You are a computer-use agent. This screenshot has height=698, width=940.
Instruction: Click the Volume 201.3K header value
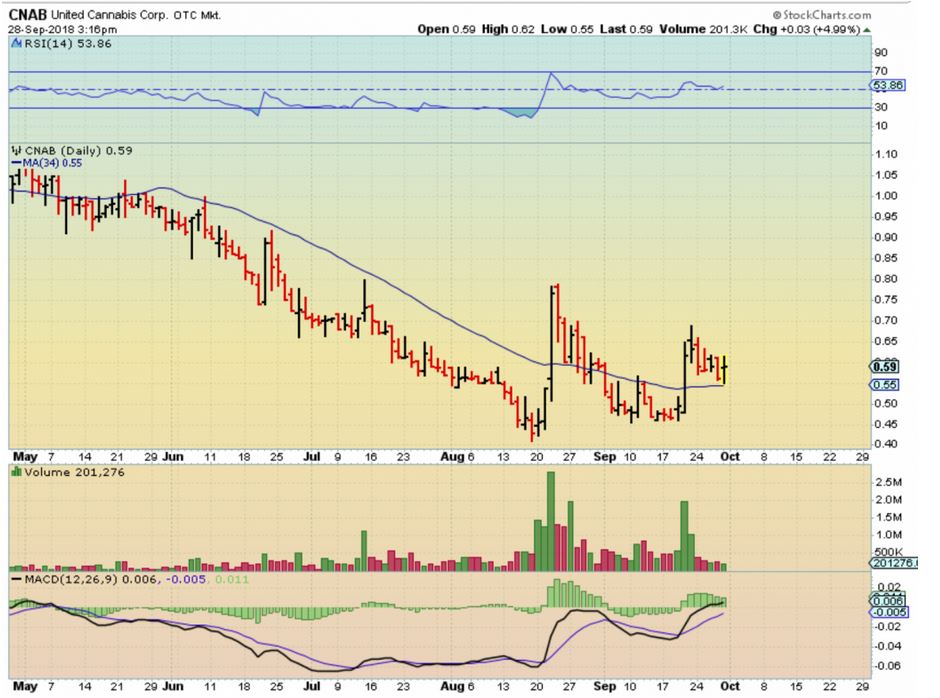703,29
